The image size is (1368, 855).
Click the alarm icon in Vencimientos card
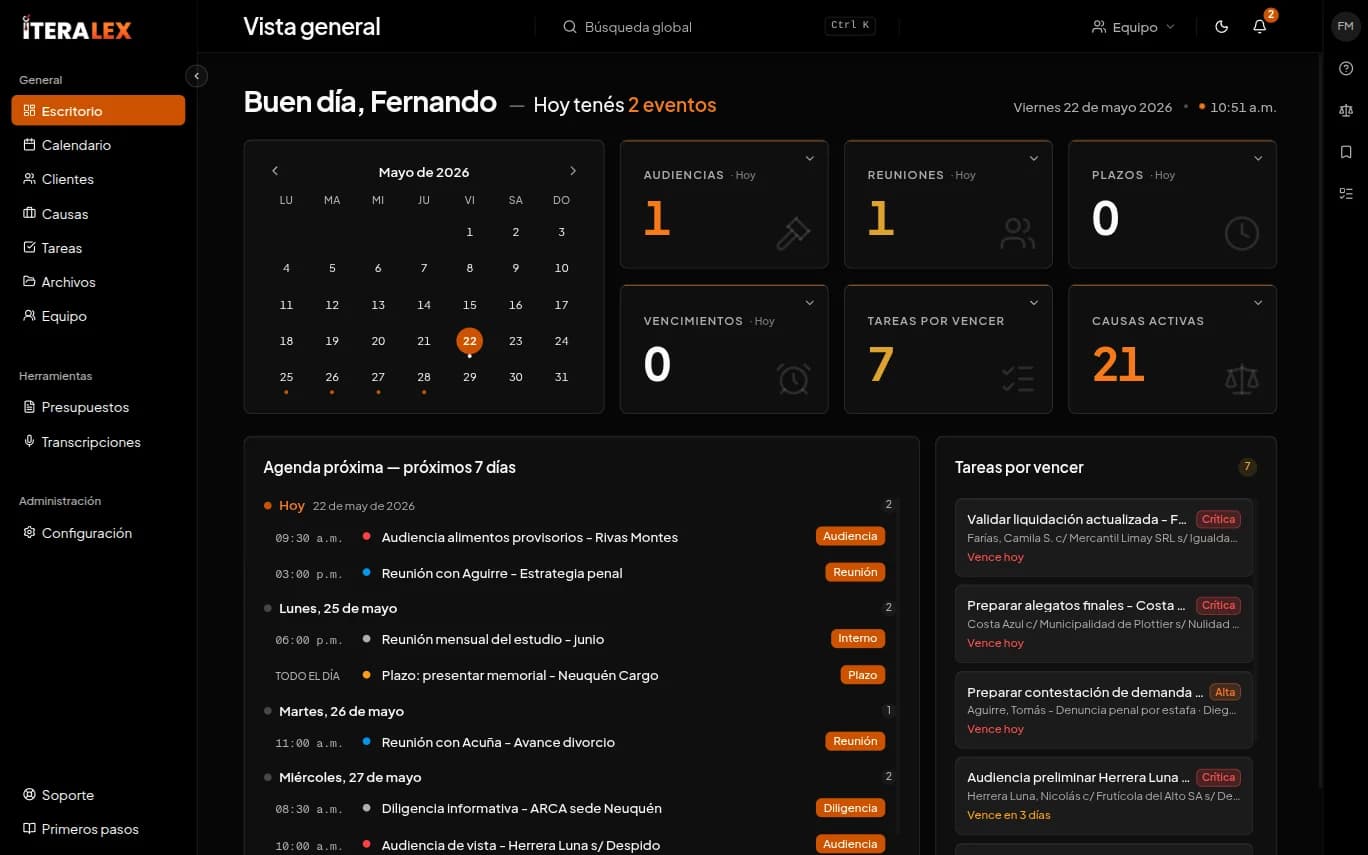coord(793,379)
